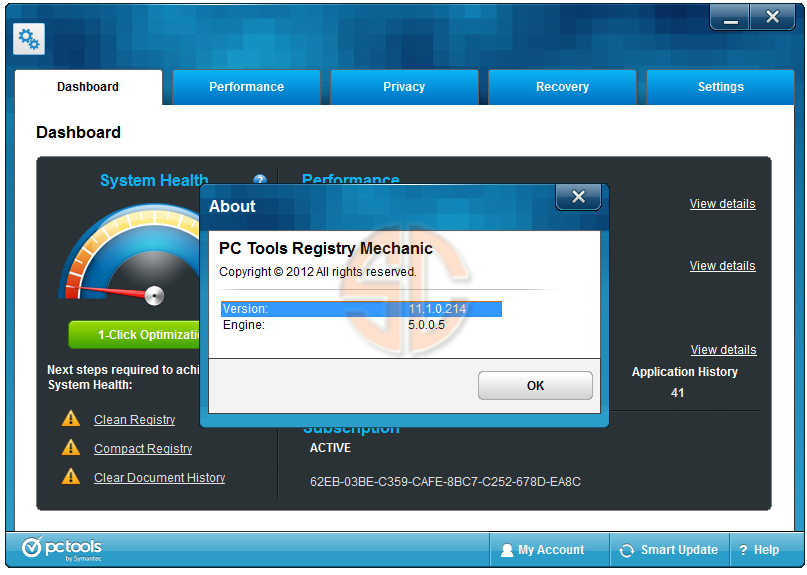Viewport: 807px width, 575px height.
Task: Close the main Registry Mechanic window
Action: point(773,18)
